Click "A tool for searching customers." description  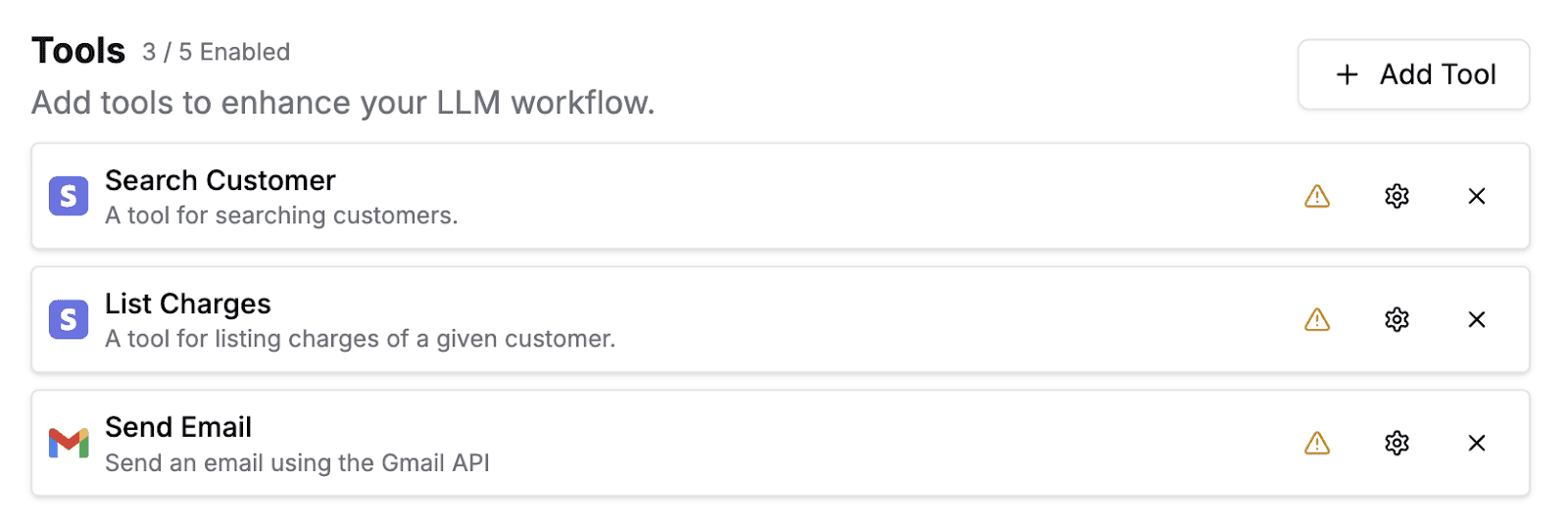(281, 215)
